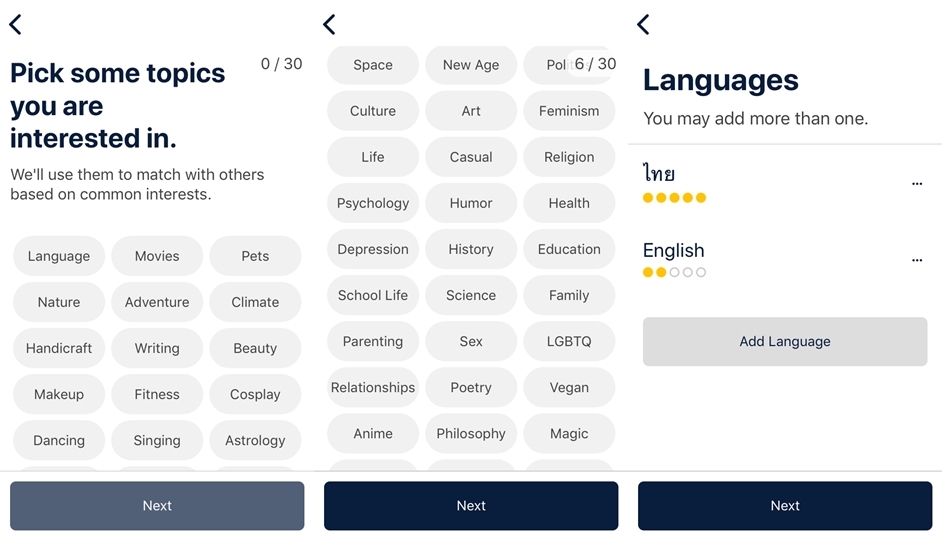Open more options for ไทย language
The image size is (942, 540).
(x=916, y=183)
